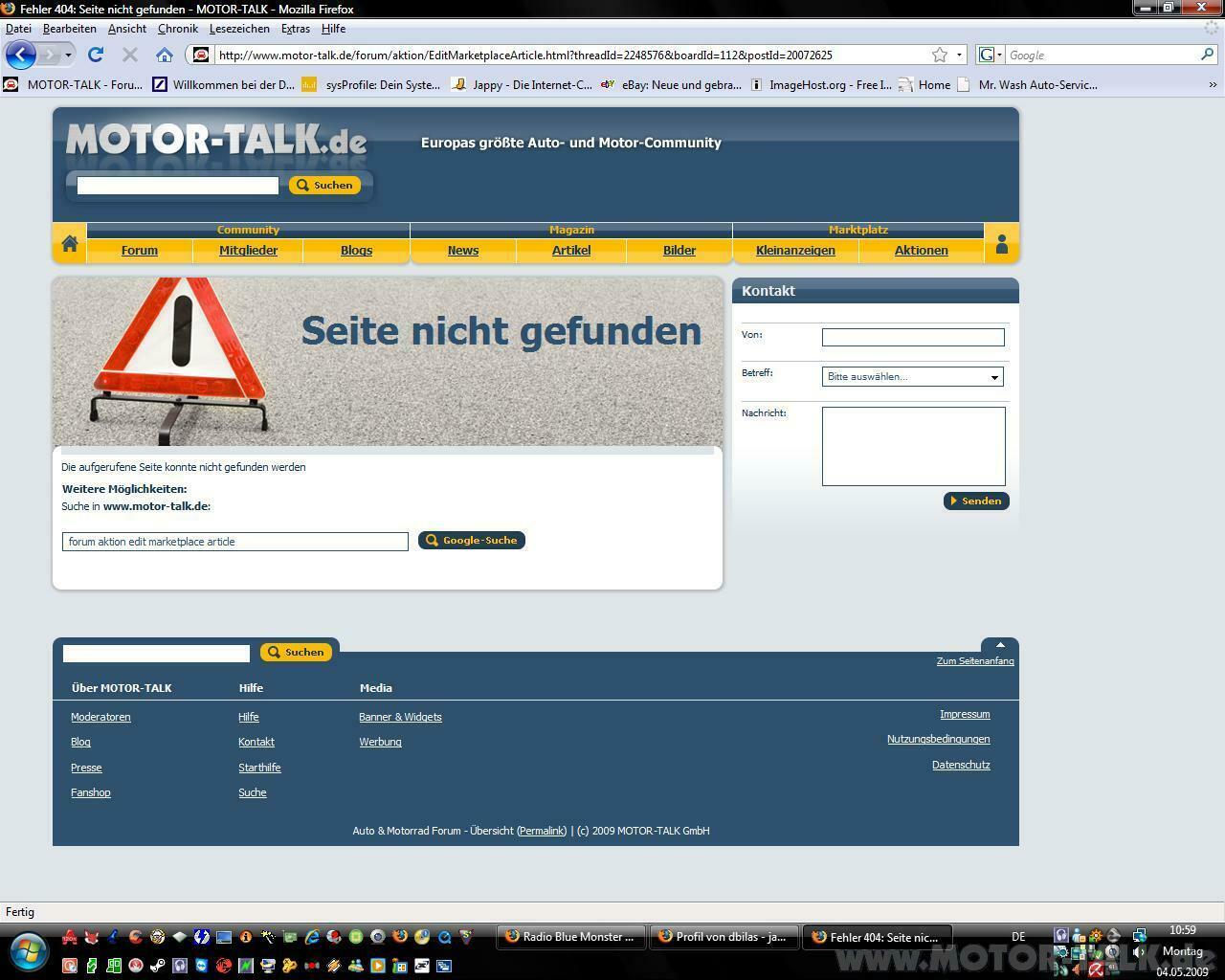The height and width of the screenshot is (980, 1225).
Task: Open the Datei menu
Action: (18, 29)
